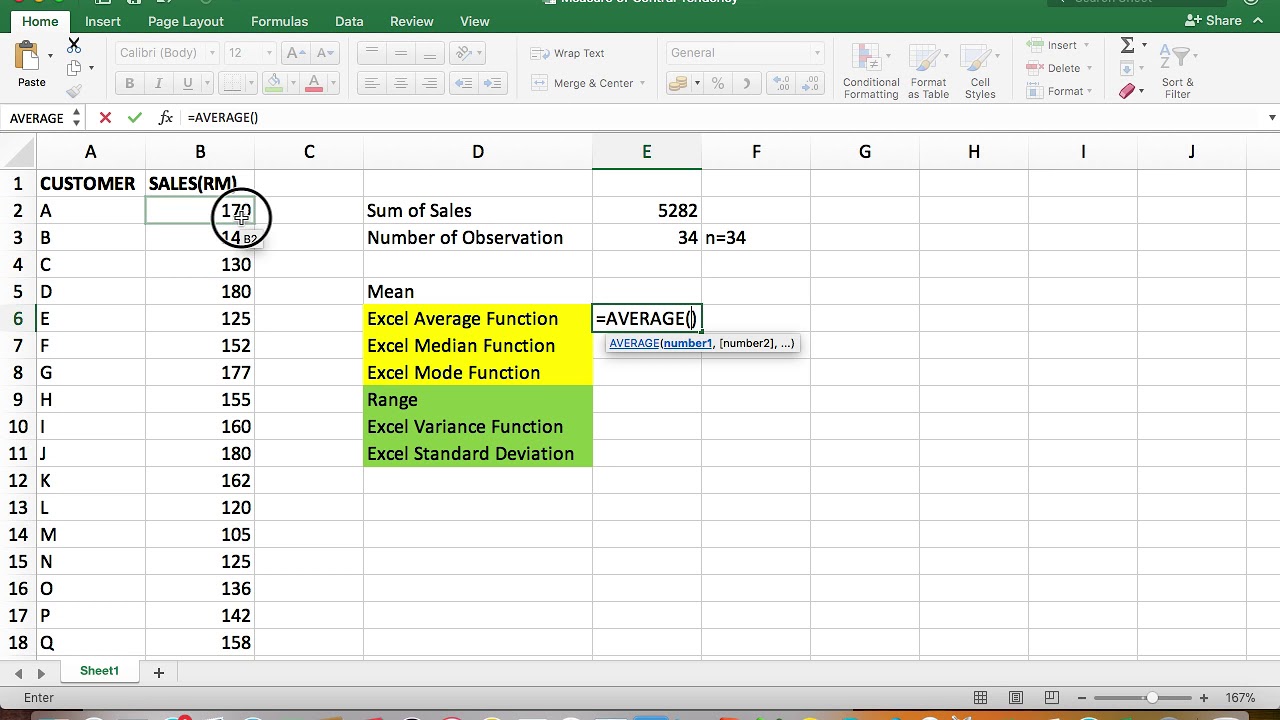The height and width of the screenshot is (720, 1280).
Task: Open the Insert ribbon tab
Action: 103,21
